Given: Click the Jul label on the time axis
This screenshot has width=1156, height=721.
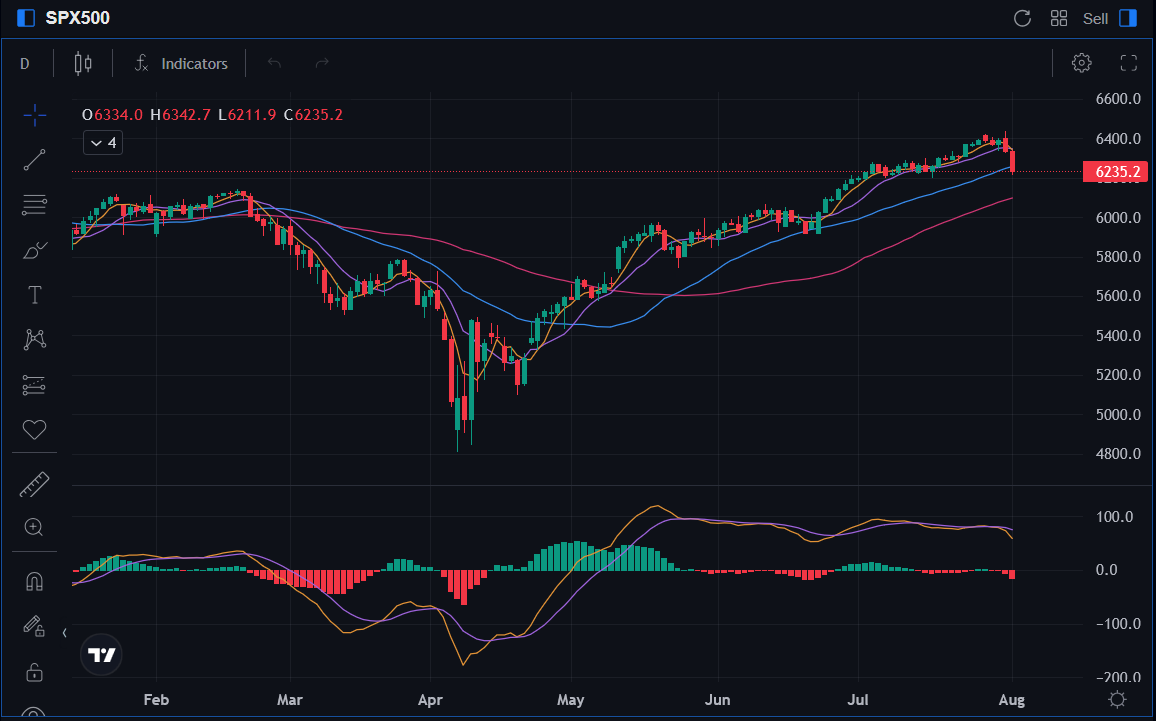Looking at the screenshot, I should 857,700.
